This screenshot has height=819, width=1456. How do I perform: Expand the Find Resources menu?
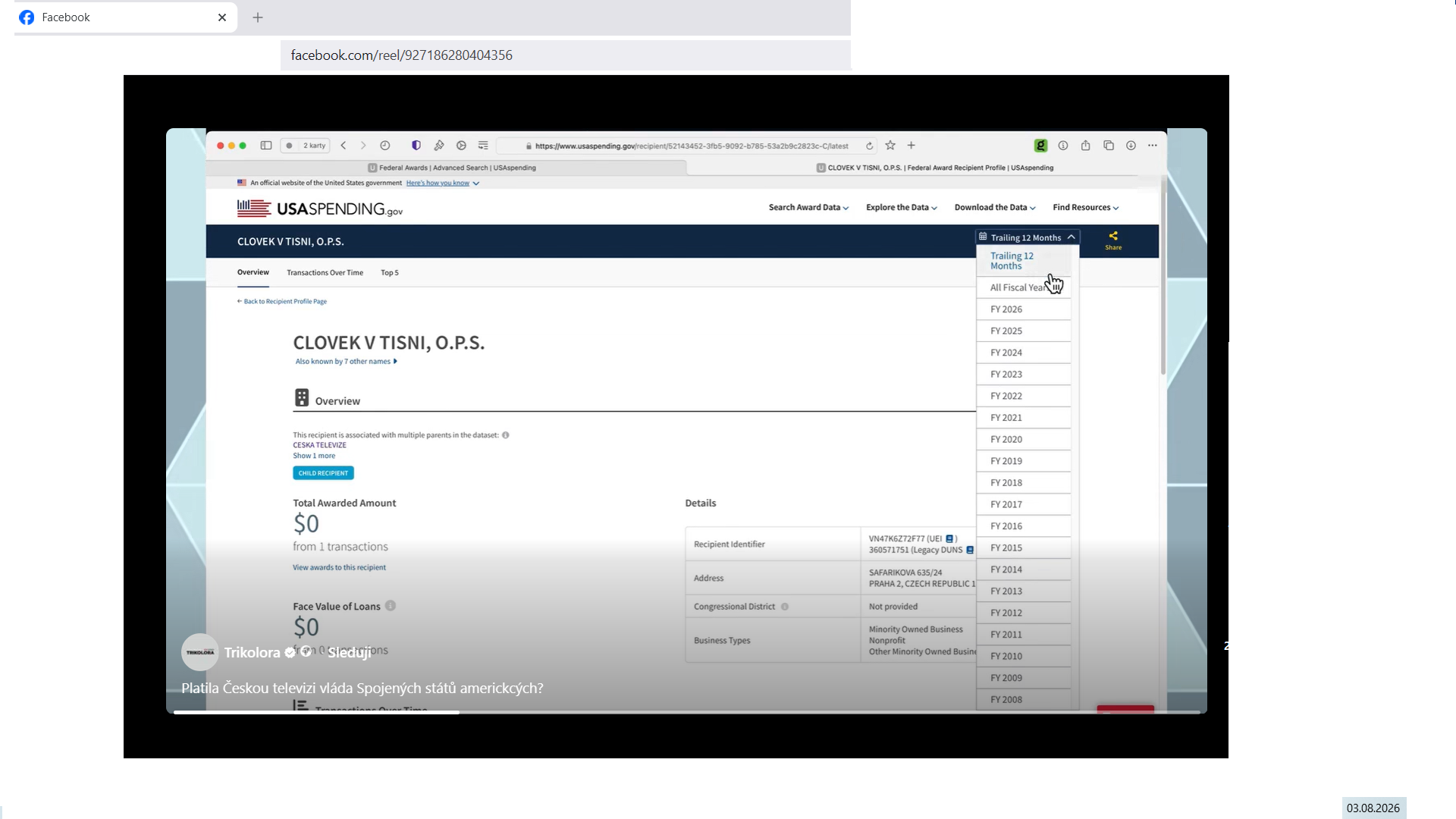click(x=1086, y=208)
